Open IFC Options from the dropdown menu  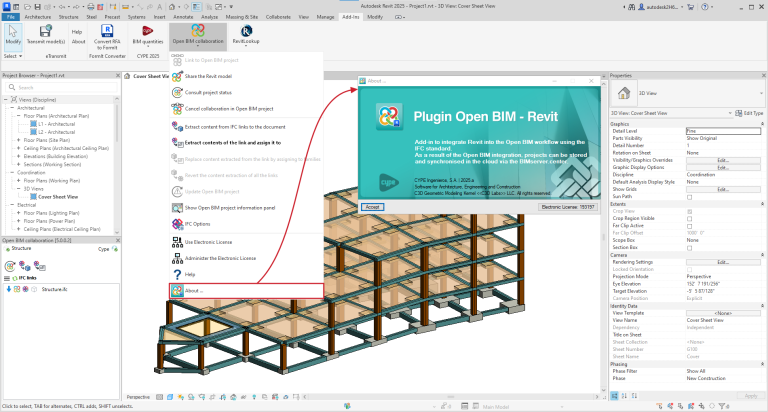(x=247, y=224)
